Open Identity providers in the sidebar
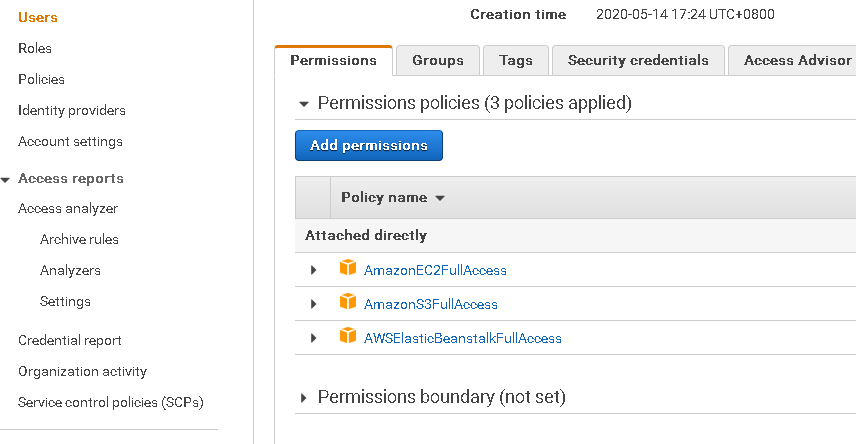The width and height of the screenshot is (856, 444). pyautogui.click(x=72, y=110)
